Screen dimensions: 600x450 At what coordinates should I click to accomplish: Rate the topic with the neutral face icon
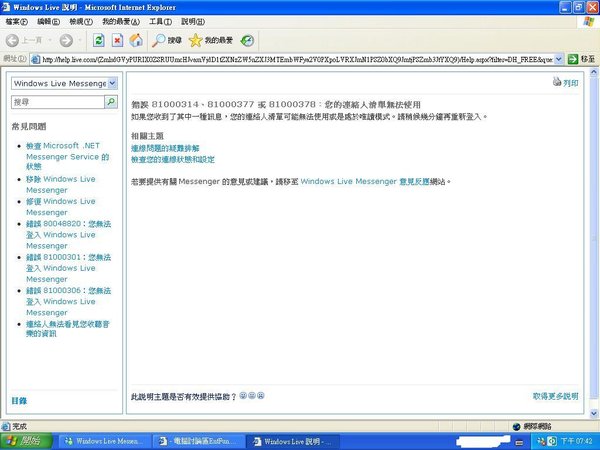[x=252, y=395]
